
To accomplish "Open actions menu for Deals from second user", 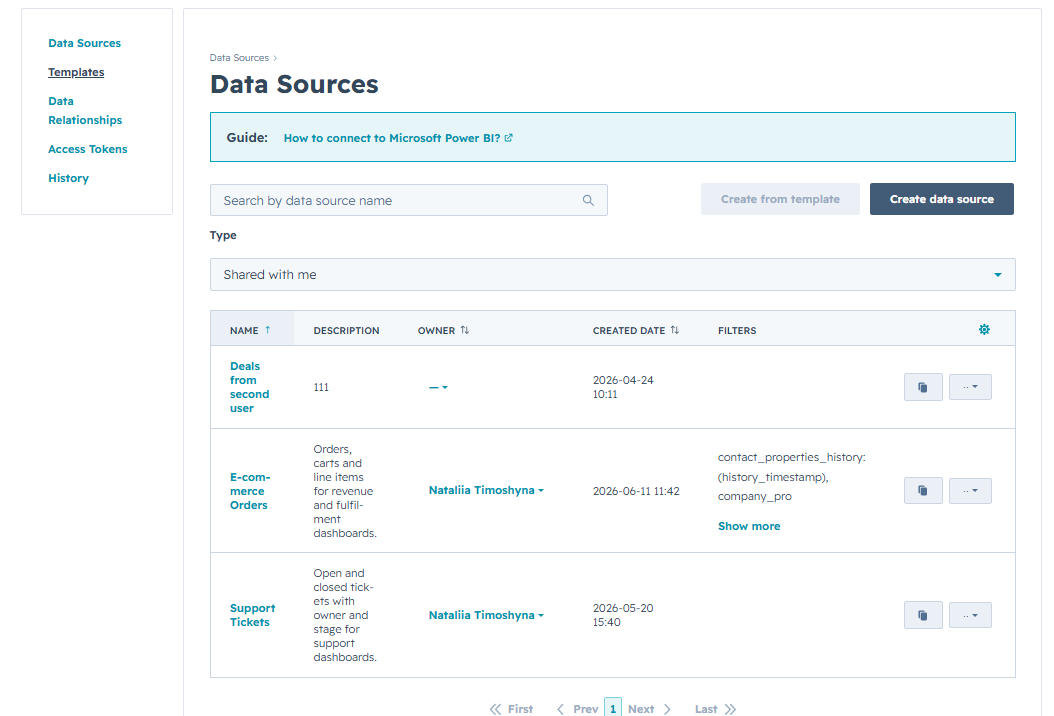I will click(x=970, y=387).
